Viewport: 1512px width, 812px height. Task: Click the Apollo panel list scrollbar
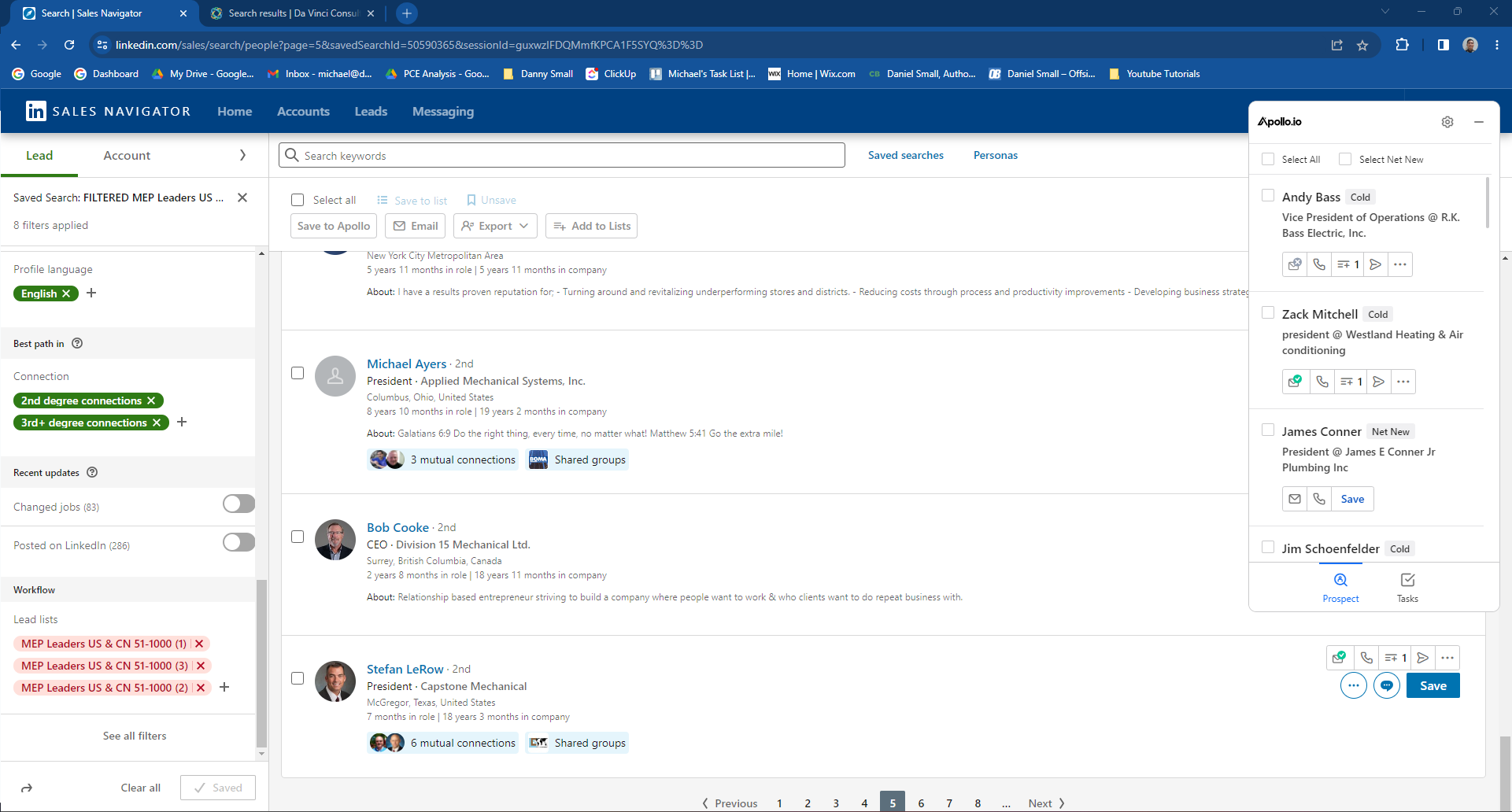1487,203
